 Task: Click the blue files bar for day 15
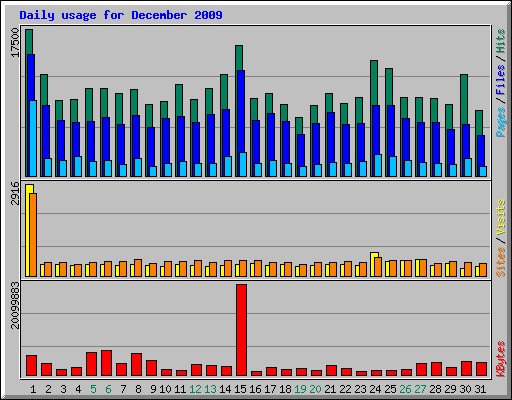coord(241,112)
